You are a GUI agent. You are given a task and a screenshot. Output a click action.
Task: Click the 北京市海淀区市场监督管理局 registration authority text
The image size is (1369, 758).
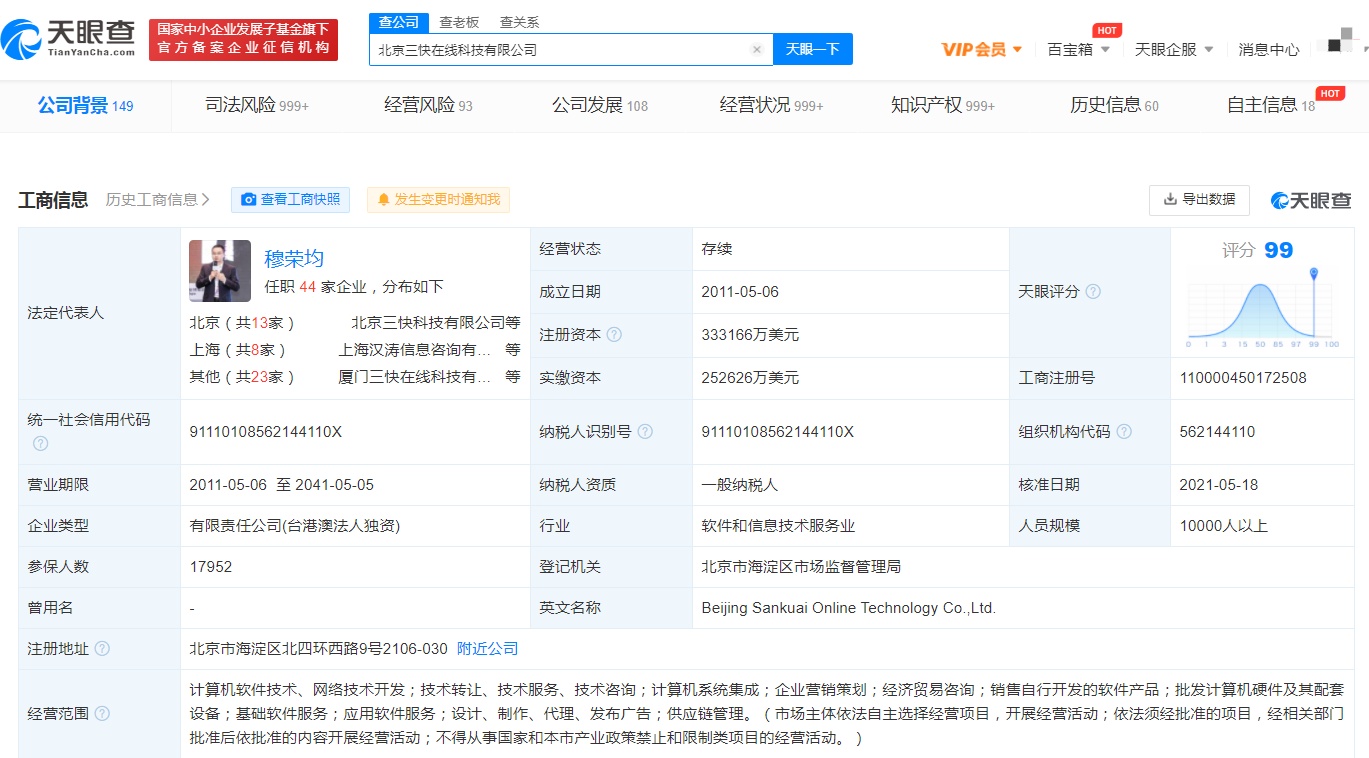pyautogui.click(x=801, y=567)
